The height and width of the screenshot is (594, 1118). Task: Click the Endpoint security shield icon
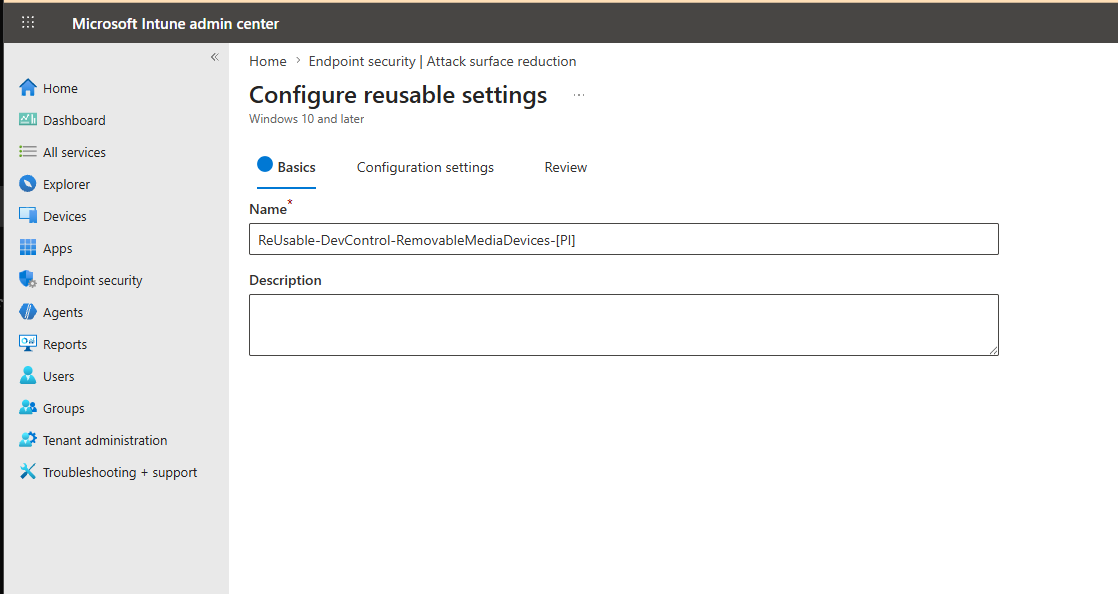(x=28, y=280)
